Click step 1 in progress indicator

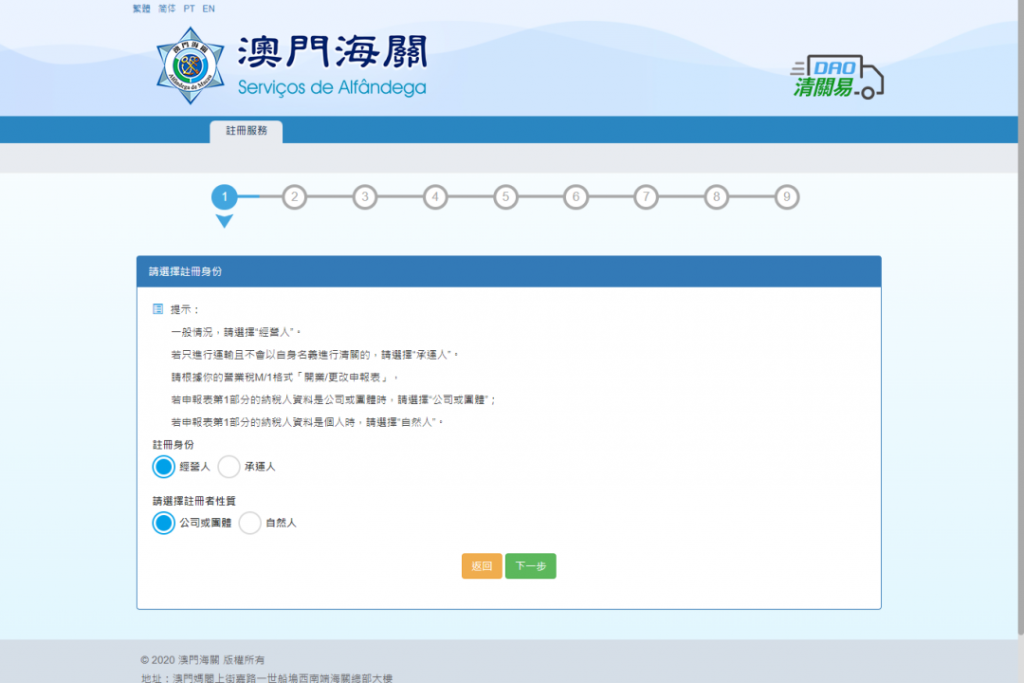pos(225,197)
